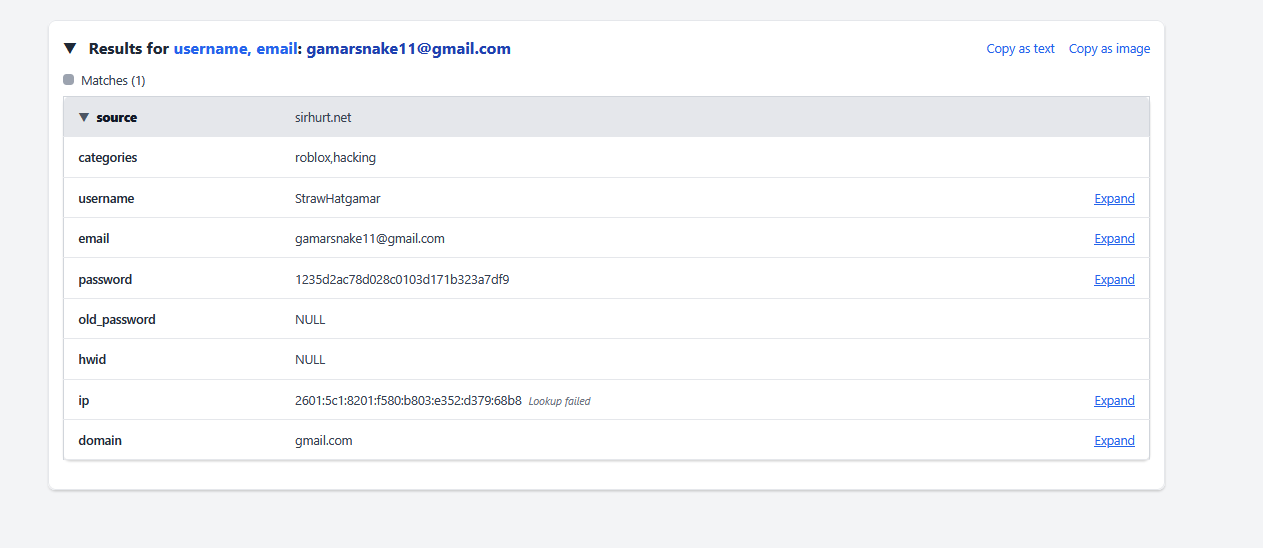
Task: Click Copy as text link
Action: [x=1020, y=49]
